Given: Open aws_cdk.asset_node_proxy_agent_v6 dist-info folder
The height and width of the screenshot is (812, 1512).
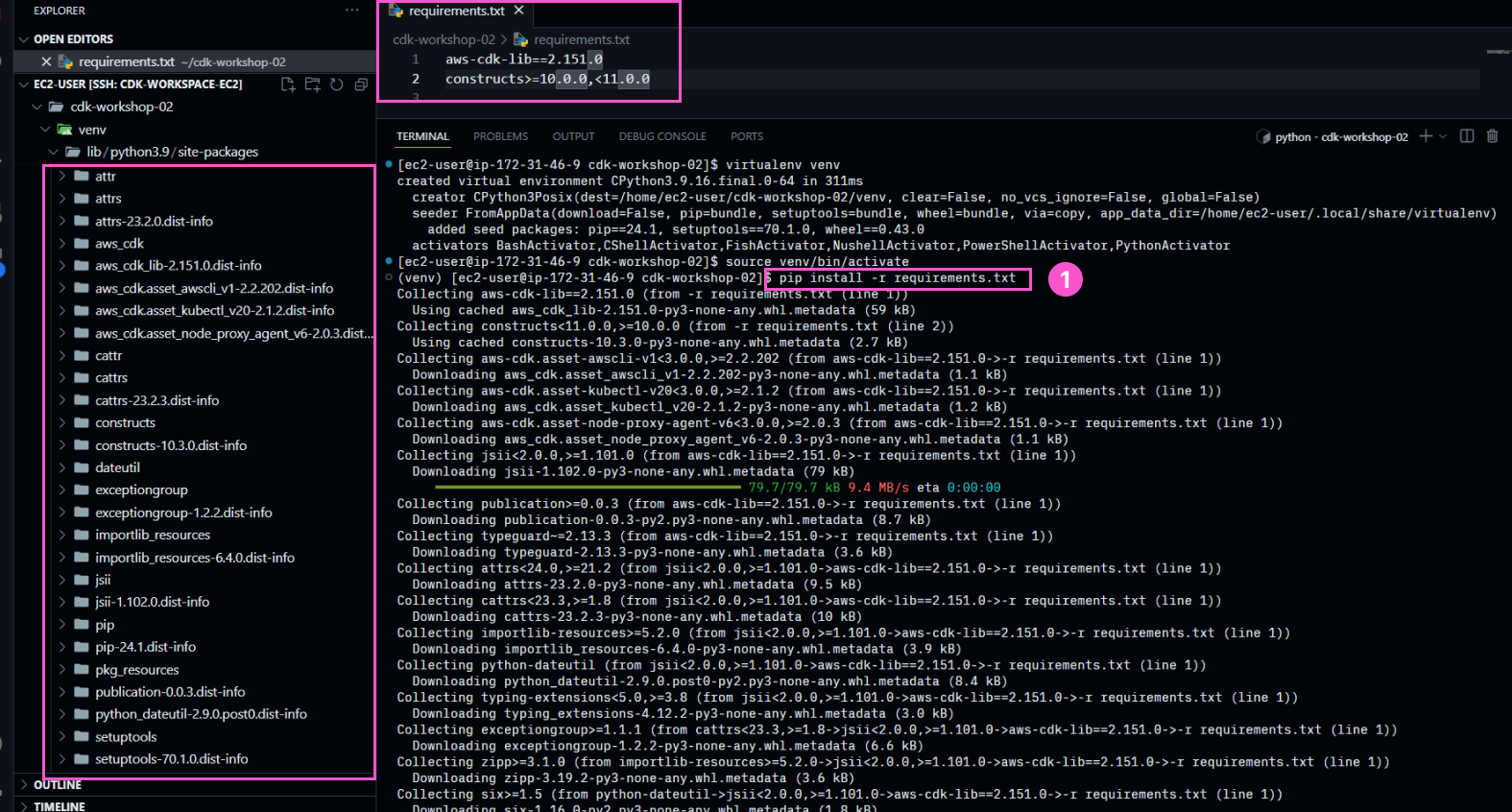Looking at the screenshot, I should [233, 333].
